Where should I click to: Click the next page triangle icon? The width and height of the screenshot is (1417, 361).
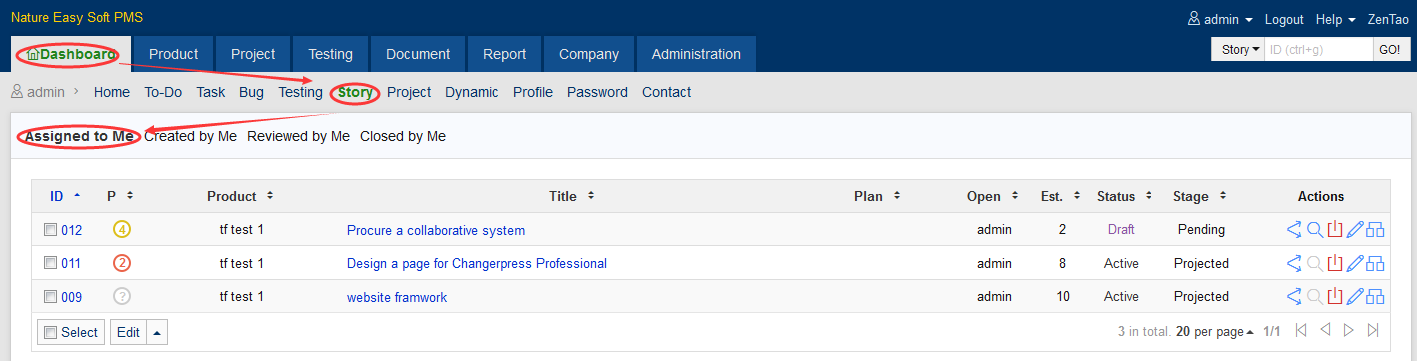[1349, 331]
